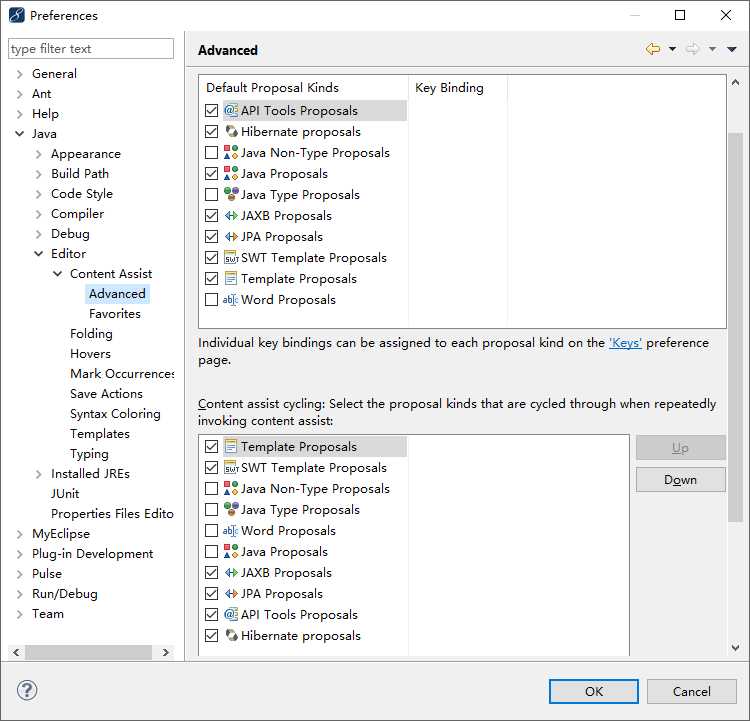Click JPA Proposals icon in cycling list
The height and width of the screenshot is (721, 750).
click(231, 594)
